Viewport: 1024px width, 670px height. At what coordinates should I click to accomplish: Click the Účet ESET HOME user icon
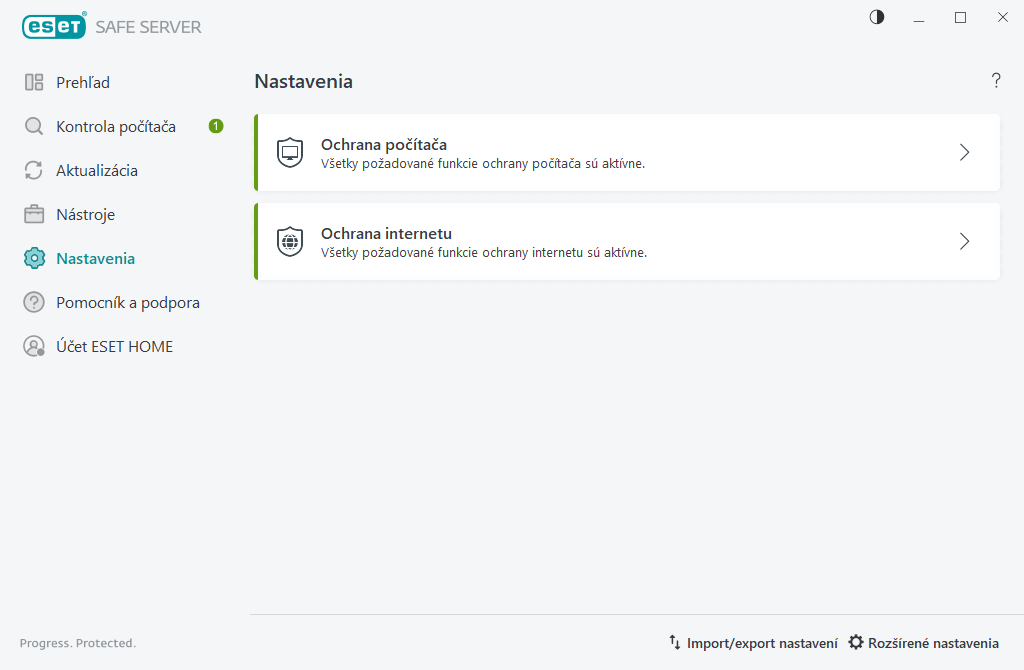34,347
